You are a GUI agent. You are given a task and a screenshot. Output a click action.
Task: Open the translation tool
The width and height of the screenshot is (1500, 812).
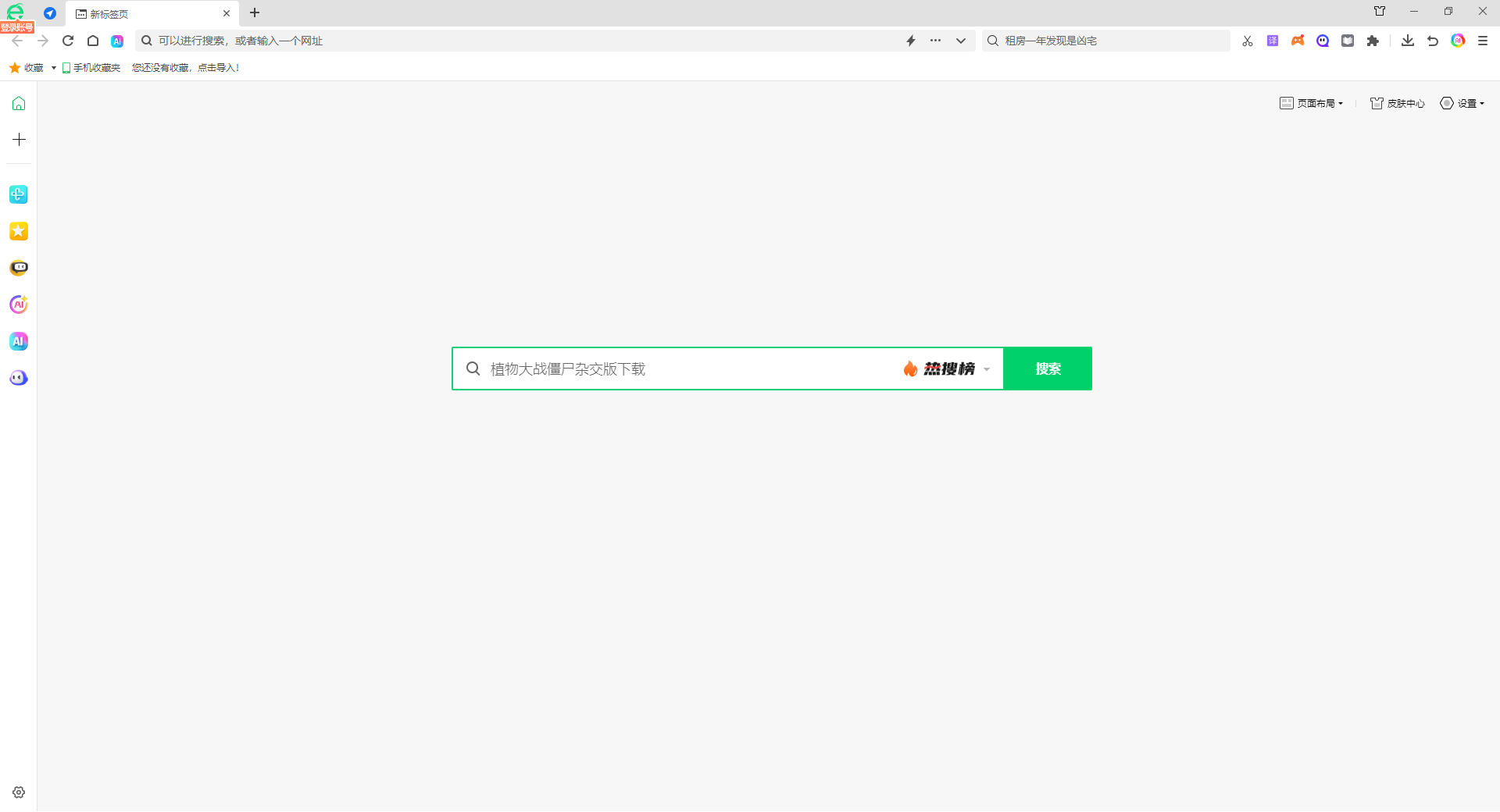(x=1273, y=41)
